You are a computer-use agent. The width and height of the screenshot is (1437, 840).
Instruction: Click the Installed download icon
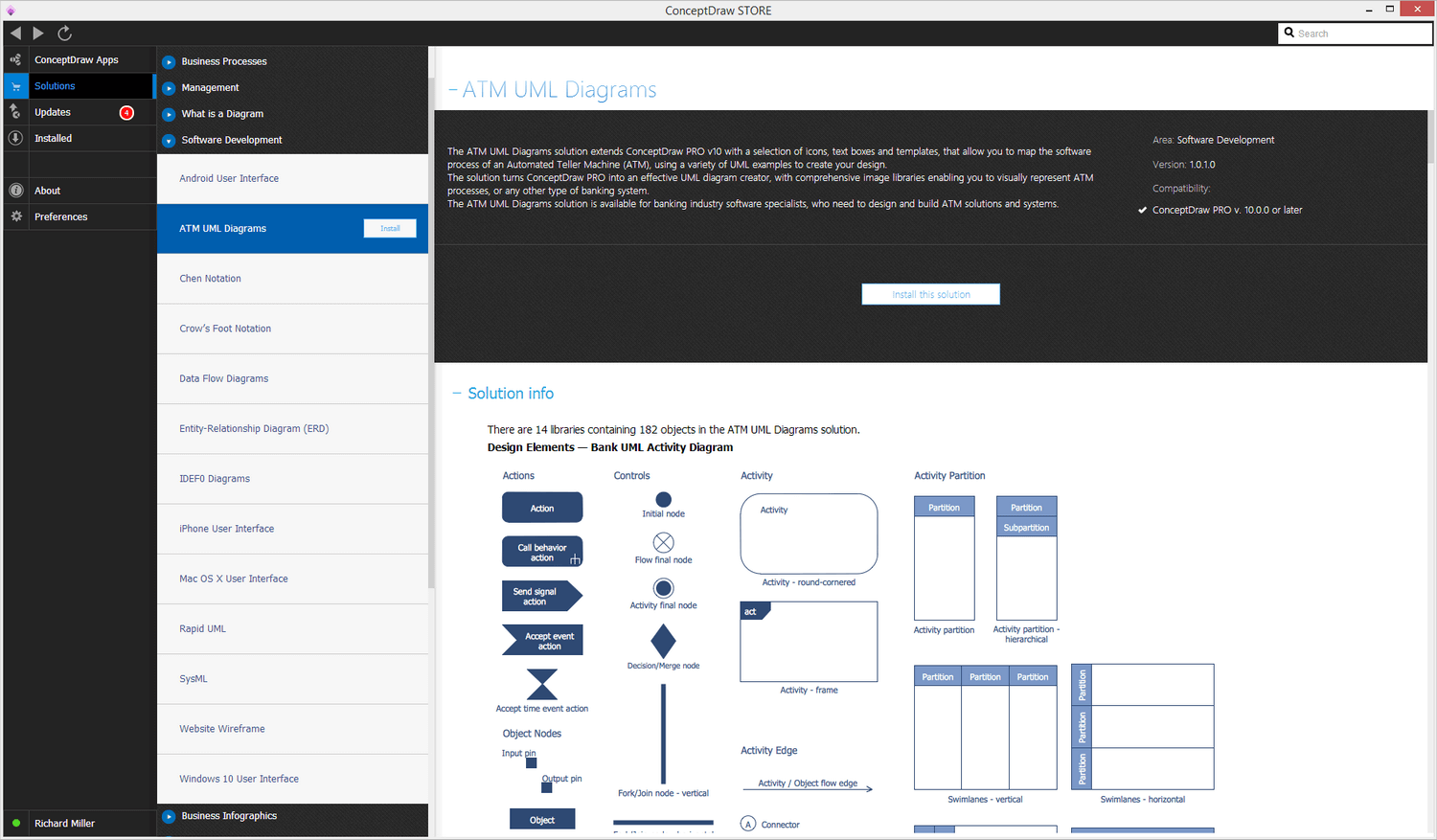[x=15, y=138]
